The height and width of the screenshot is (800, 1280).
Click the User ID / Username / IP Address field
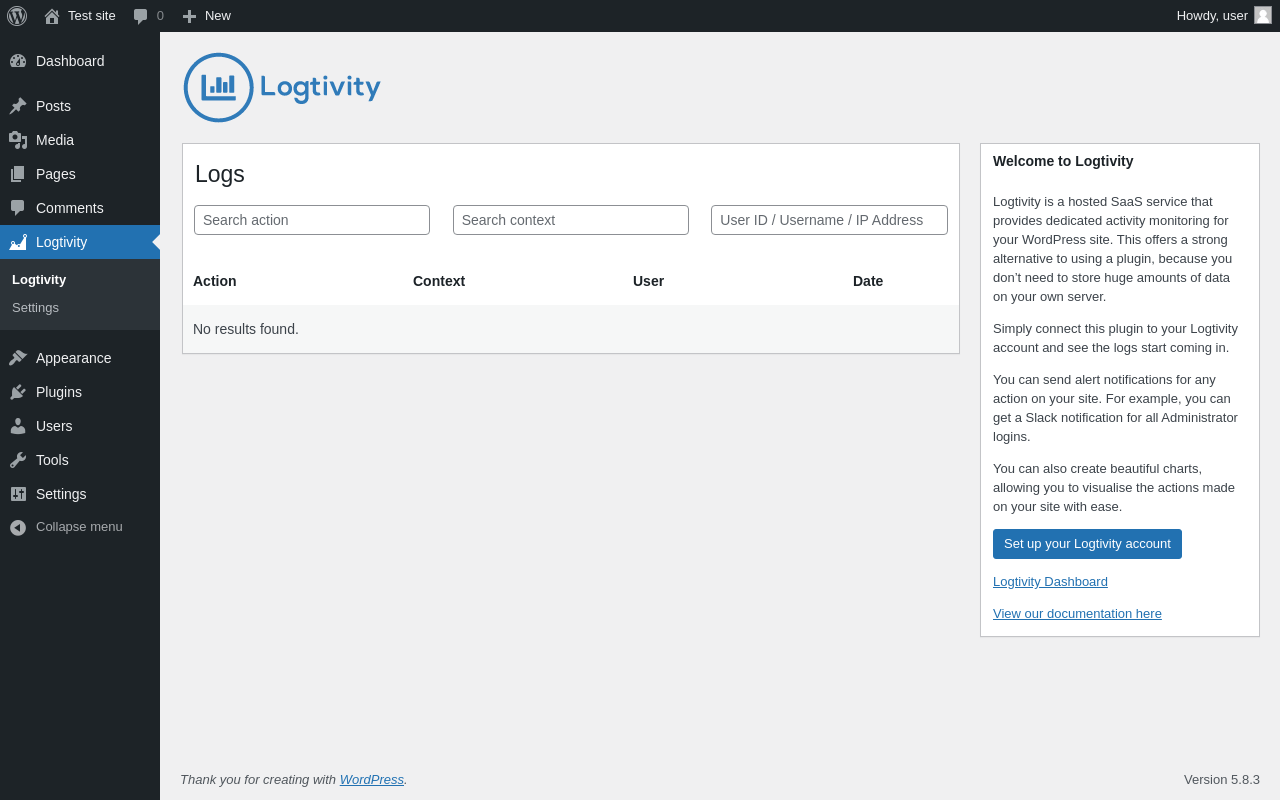click(829, 220)
